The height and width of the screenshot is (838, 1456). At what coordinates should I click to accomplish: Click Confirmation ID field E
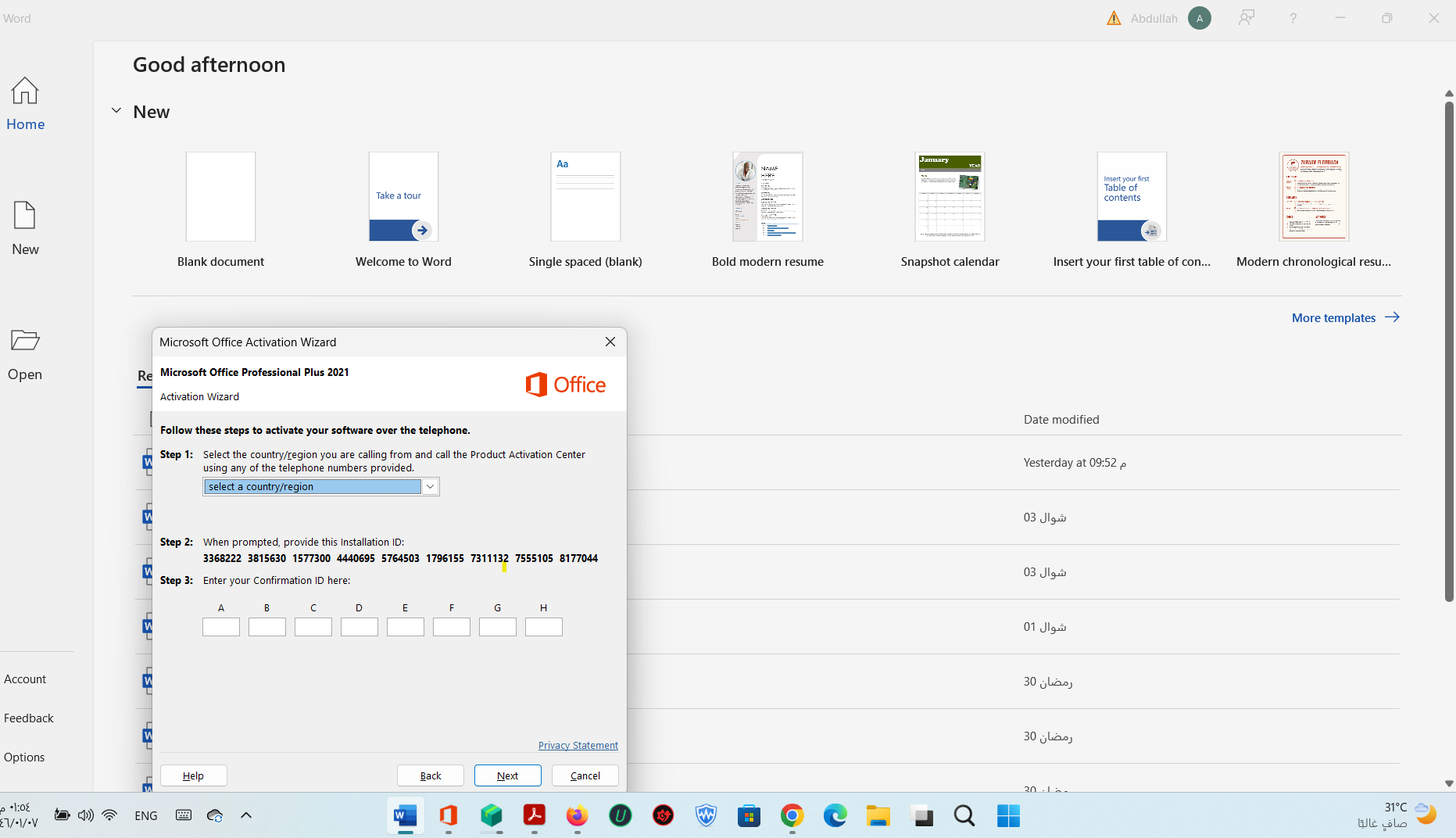click(x=406, y=627)
